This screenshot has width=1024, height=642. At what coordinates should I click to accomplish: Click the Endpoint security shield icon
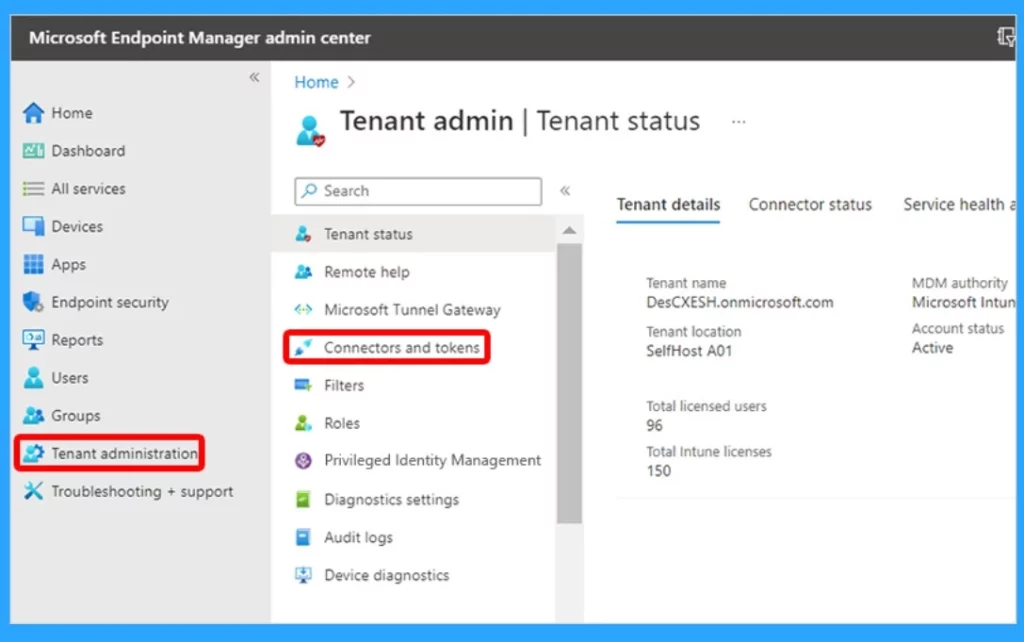tap(33, 302)
